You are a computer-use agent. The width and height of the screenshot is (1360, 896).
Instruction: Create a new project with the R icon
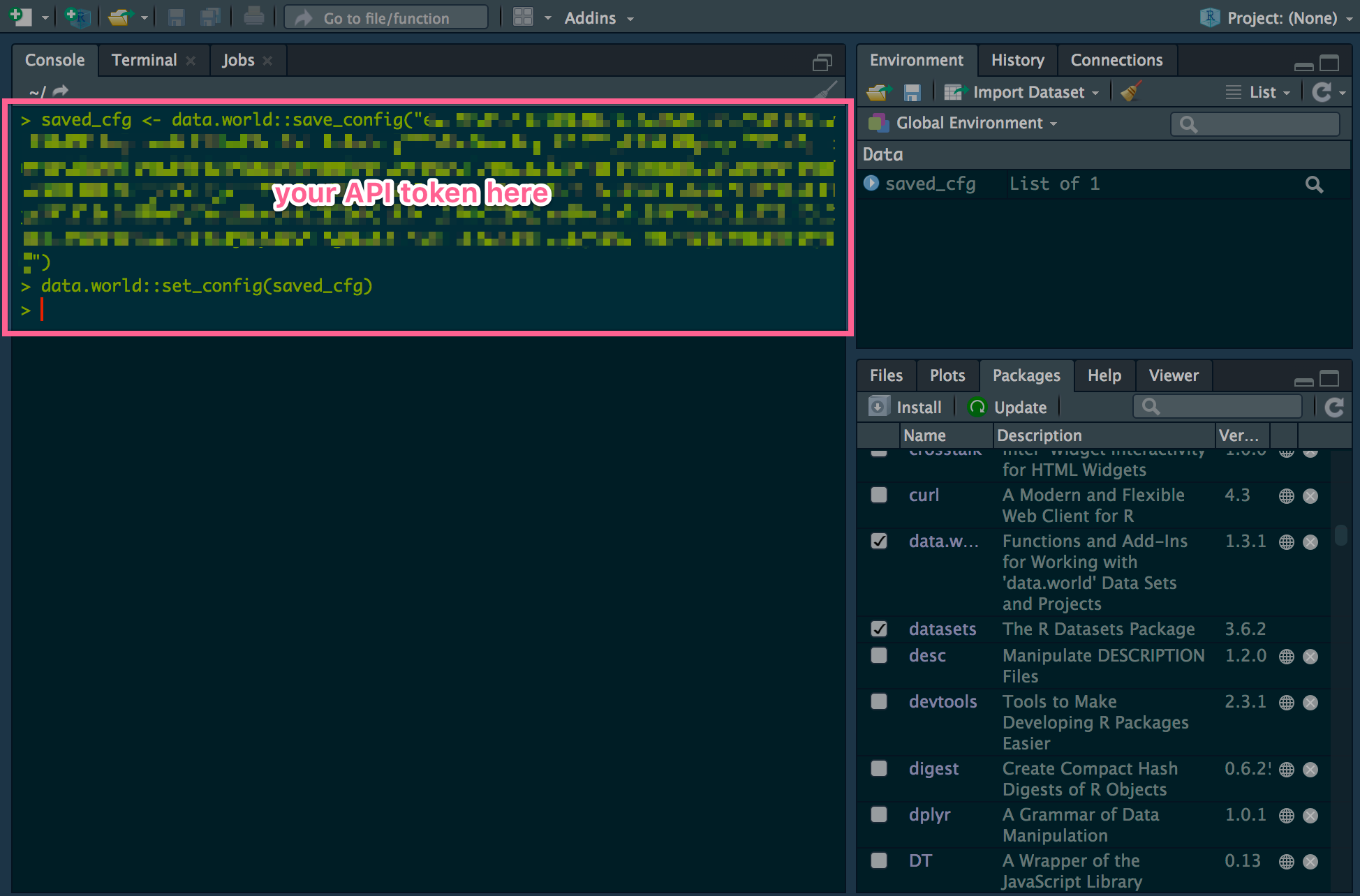click(77, 17)
